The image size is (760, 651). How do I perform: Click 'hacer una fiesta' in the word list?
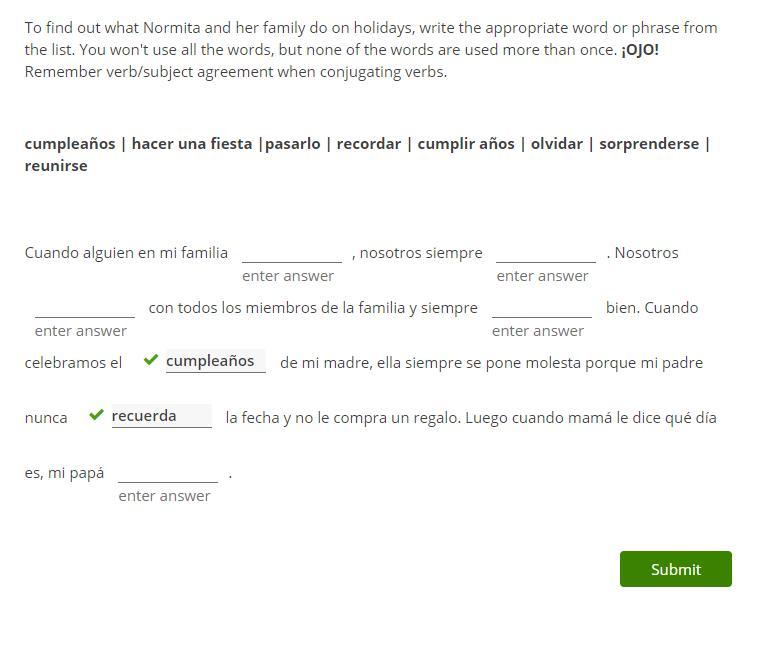[192, 143]
